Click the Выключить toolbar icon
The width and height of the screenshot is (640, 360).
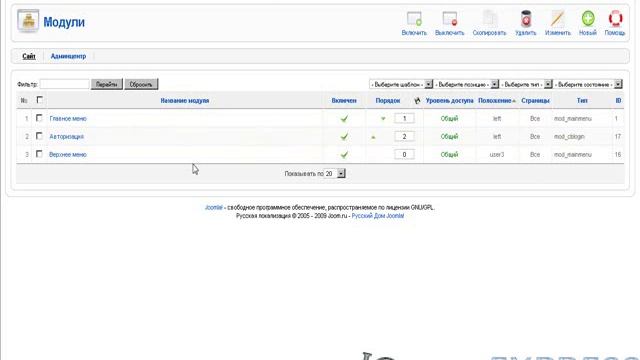(449, 19)
